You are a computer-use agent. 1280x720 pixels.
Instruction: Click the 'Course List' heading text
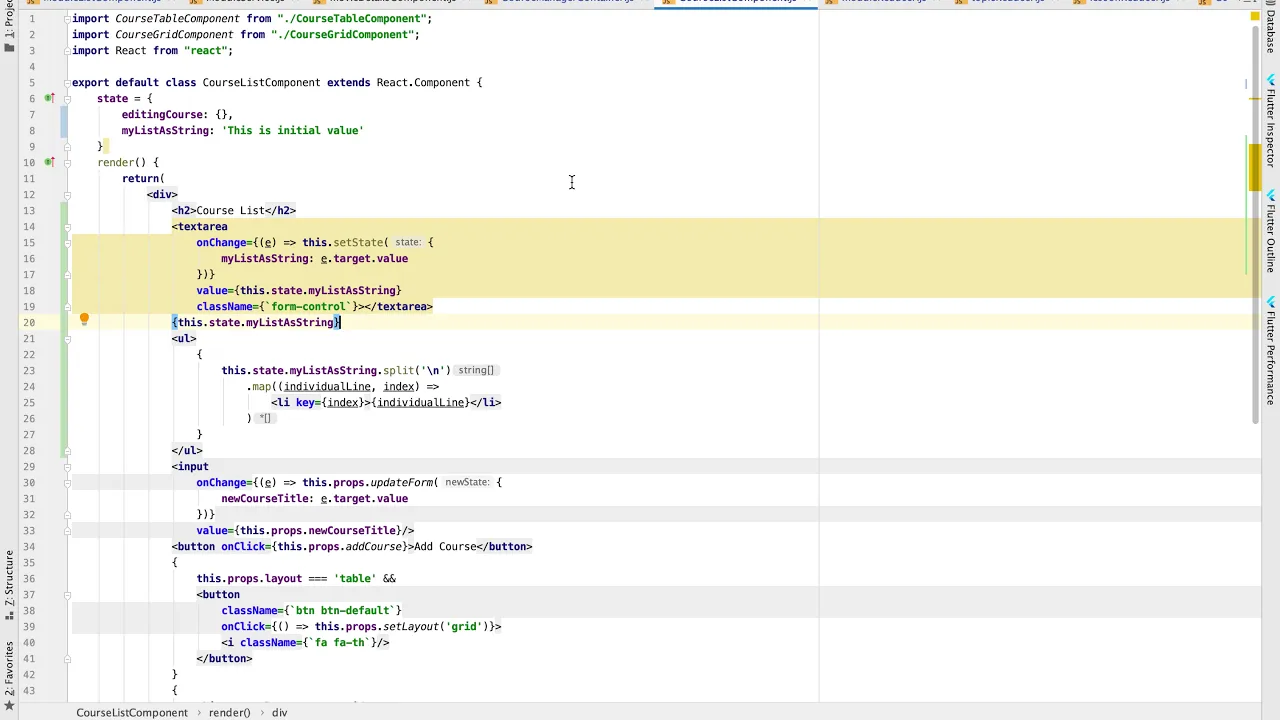(x=230, y=210)
